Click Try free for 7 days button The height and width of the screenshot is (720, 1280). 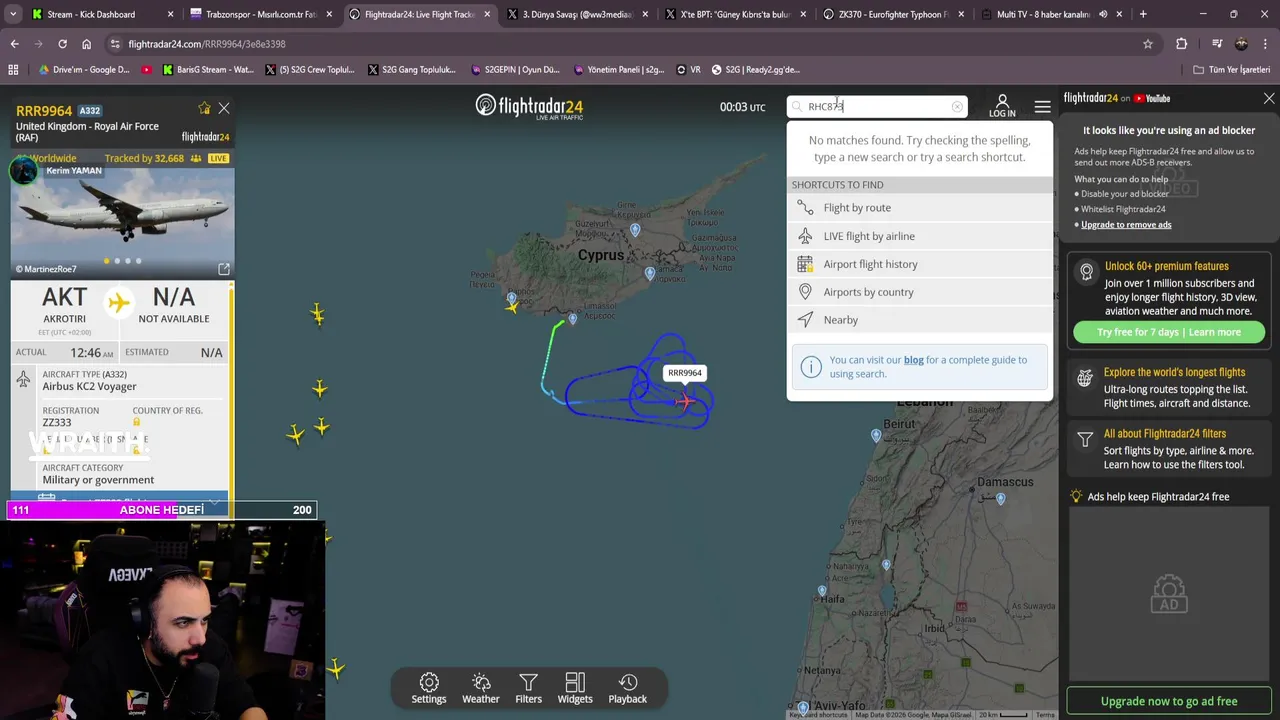[1168, 332]
